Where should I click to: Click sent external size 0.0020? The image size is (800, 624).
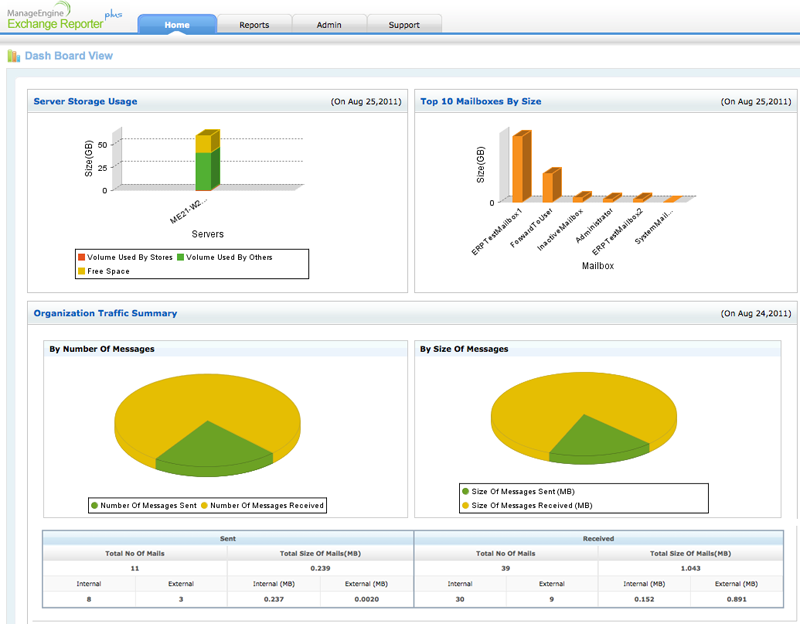(x=367, y=599)
